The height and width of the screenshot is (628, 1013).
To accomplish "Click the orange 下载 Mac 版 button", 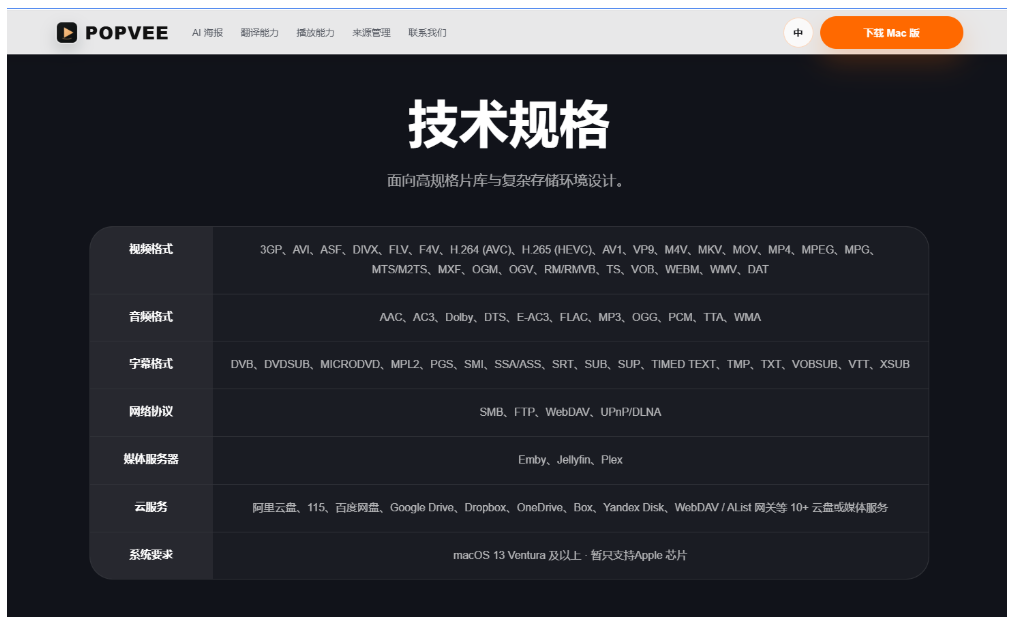I will tap(892, 33).
